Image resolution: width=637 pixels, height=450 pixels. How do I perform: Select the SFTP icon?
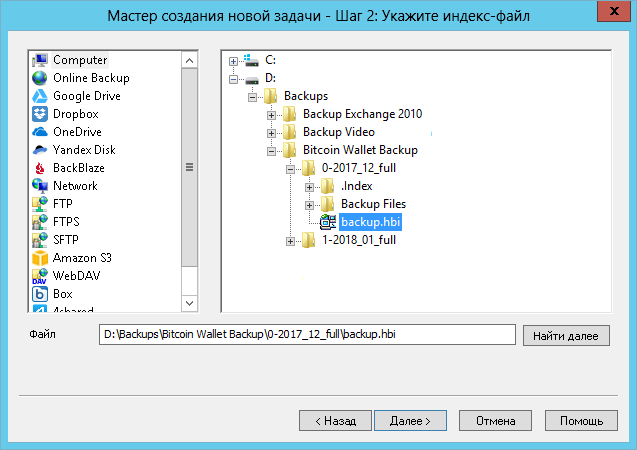(x=40, y=240)
